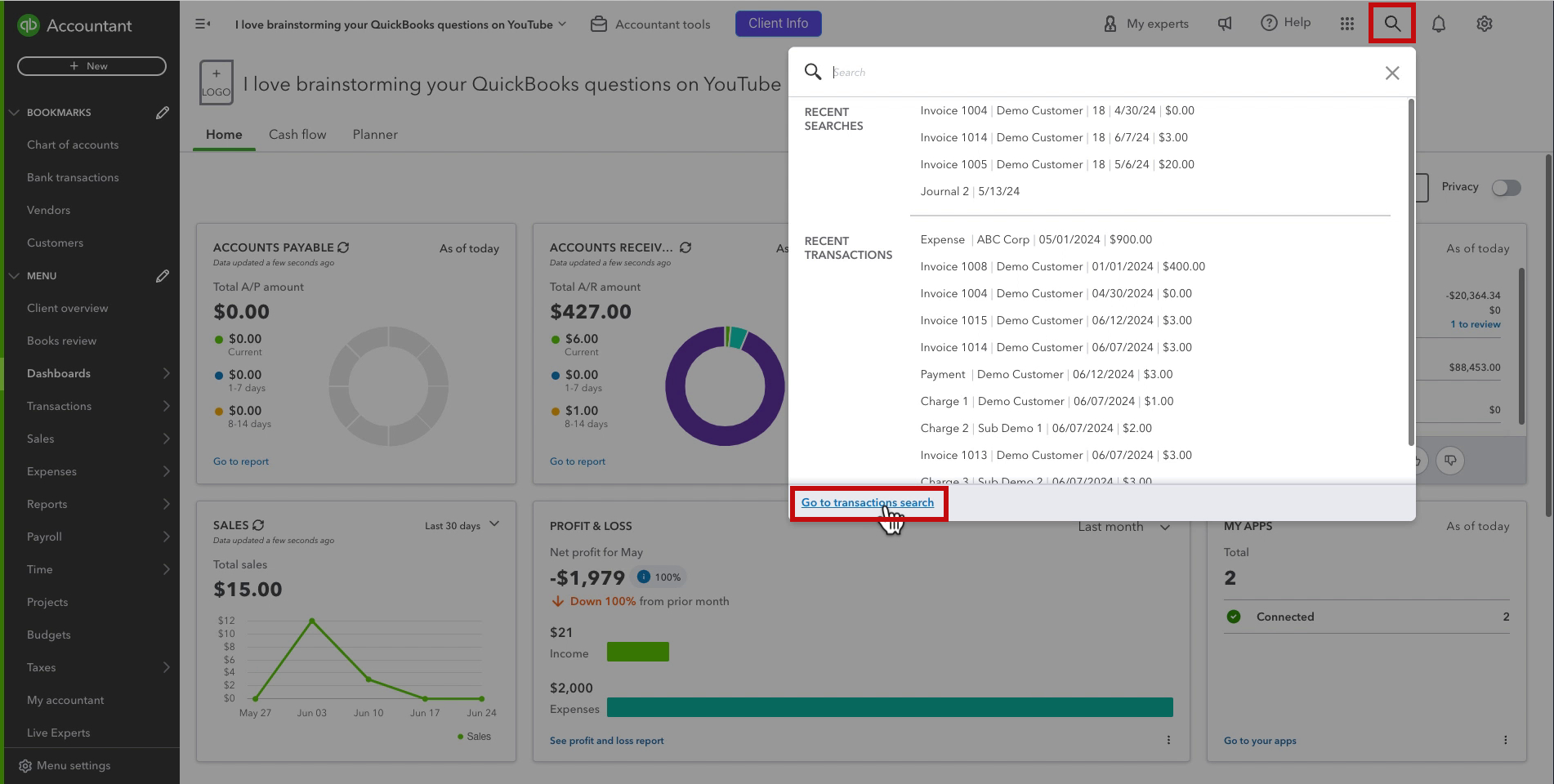Expand the Expenses submenu
1554x784 pixels.
click(167, 471)
